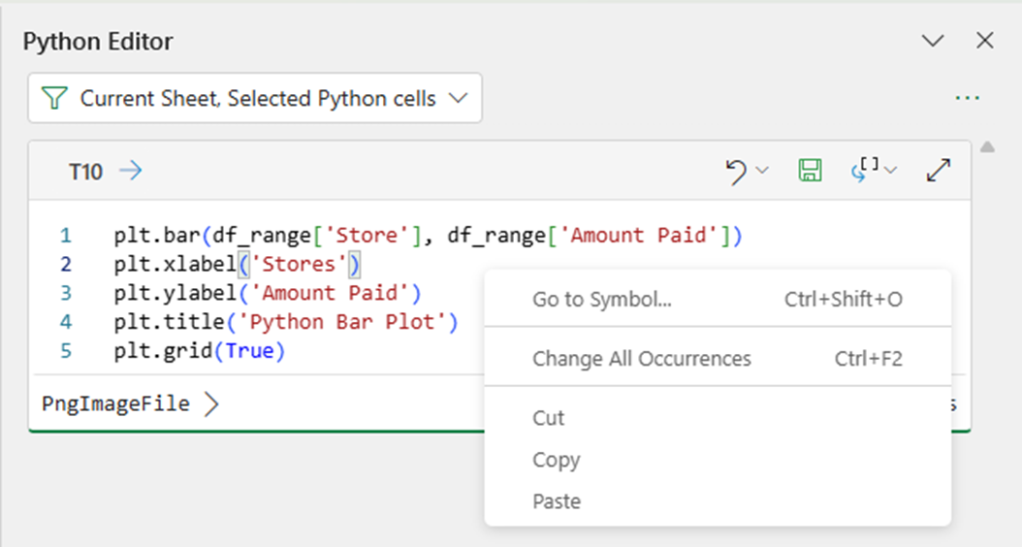Open the dropdown arrow beside the output type icon
1022x547 pixels.
tap(890, 172)
